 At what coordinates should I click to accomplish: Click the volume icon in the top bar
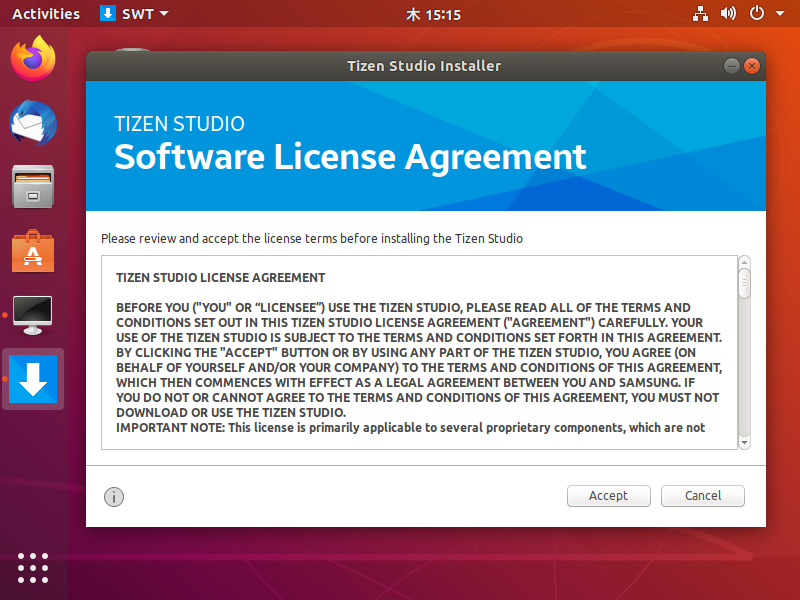728,13
